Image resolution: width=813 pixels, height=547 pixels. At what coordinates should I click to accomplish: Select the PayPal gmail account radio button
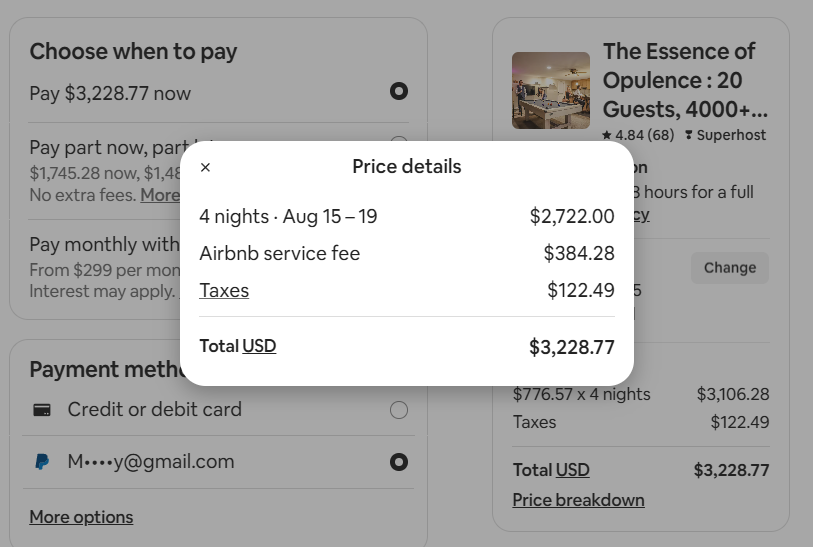(398, 462)
